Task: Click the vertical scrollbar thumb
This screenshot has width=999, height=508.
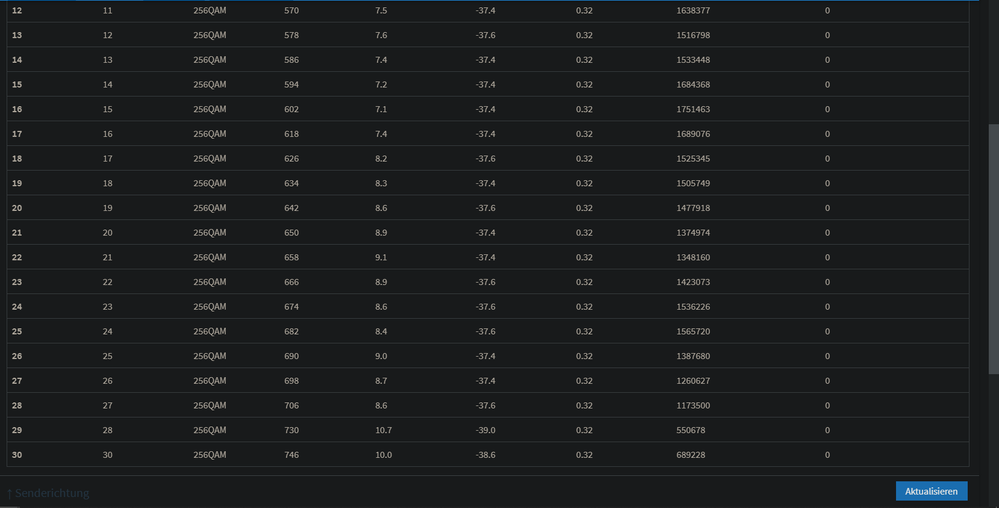Action: tap(993, 249)
